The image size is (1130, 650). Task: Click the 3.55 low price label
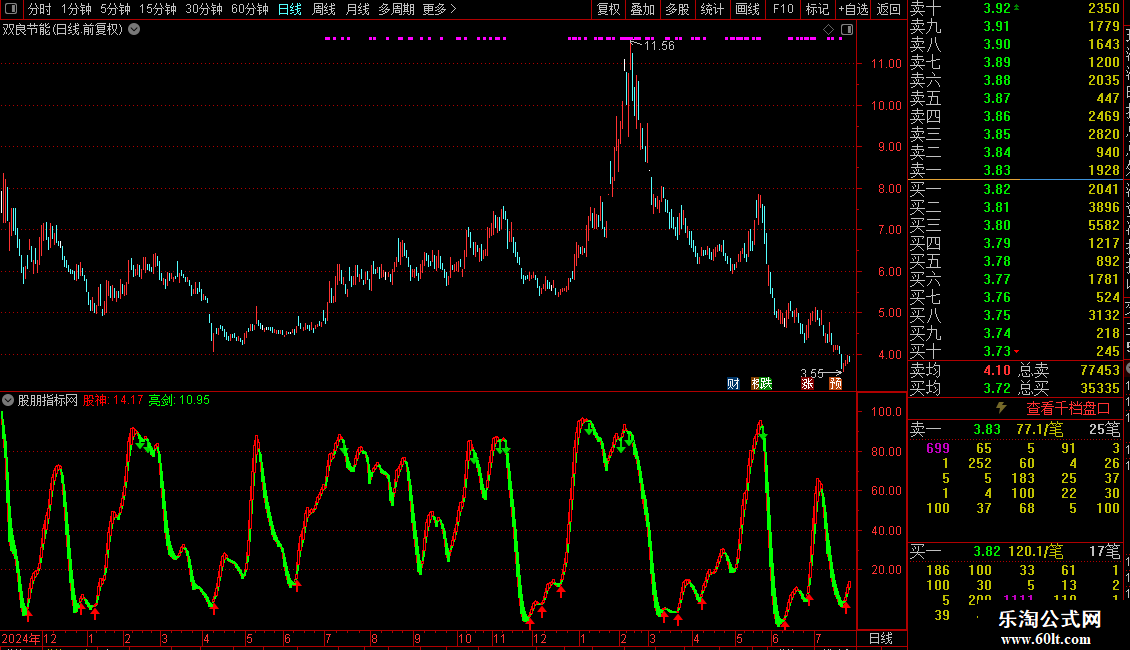[x=812, y=373]
